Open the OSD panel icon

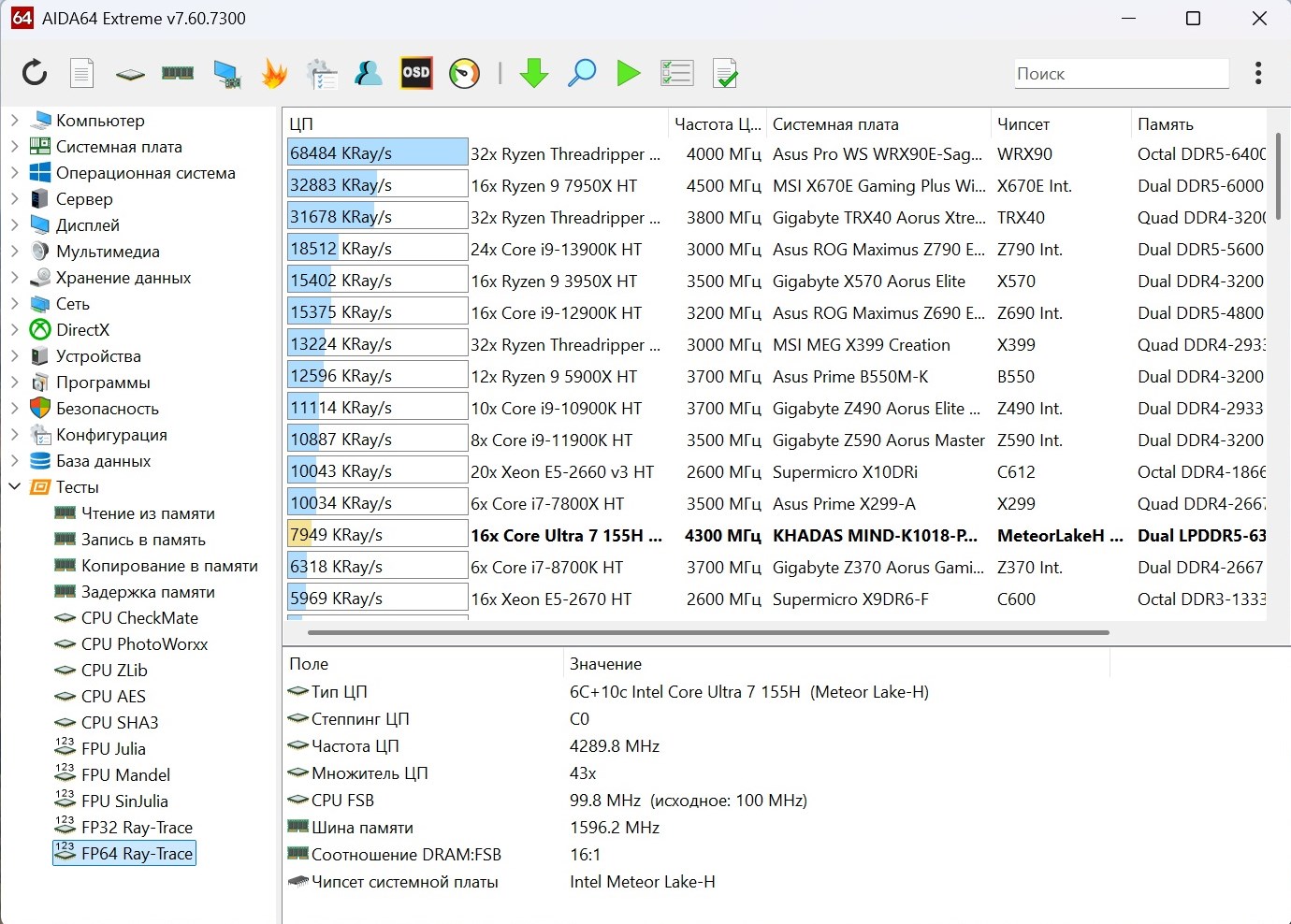(x=416, y=73)
